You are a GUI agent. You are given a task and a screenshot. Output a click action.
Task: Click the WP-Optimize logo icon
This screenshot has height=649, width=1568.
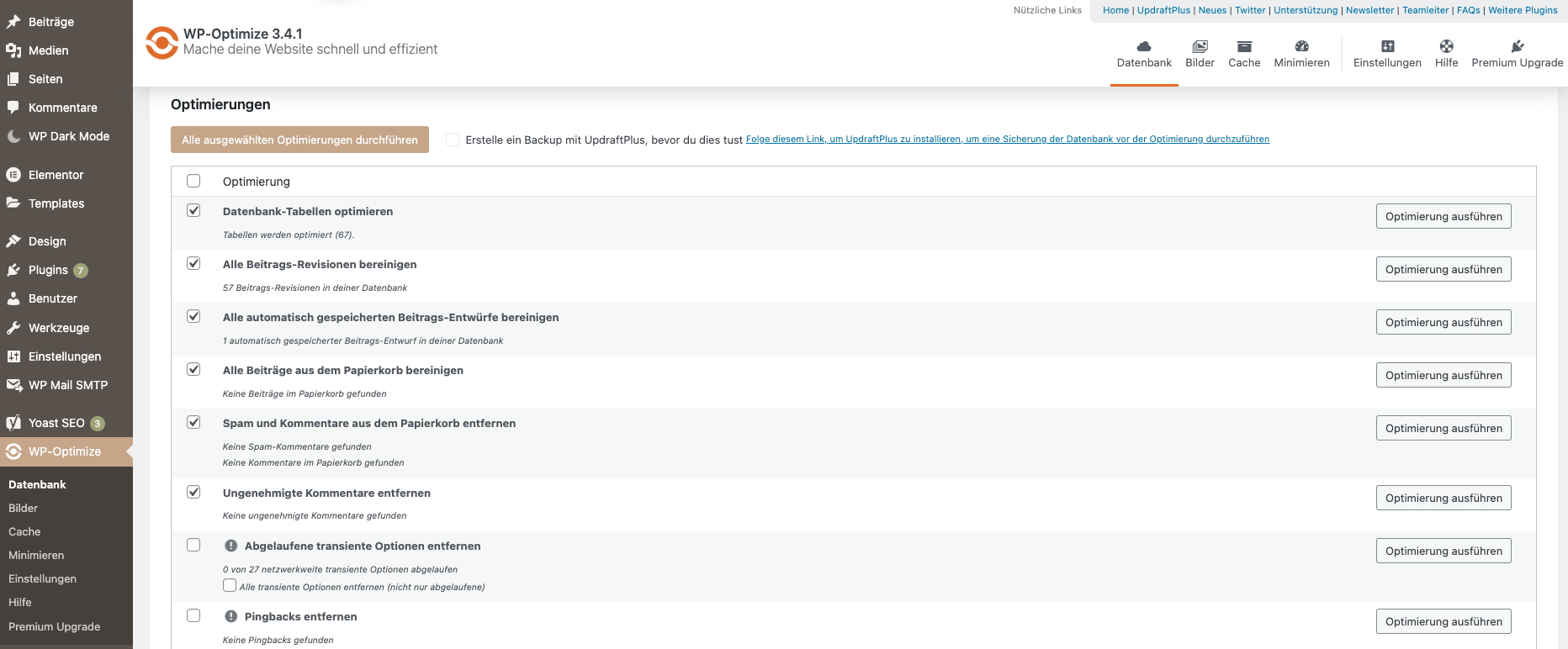(x=162, y=43)
